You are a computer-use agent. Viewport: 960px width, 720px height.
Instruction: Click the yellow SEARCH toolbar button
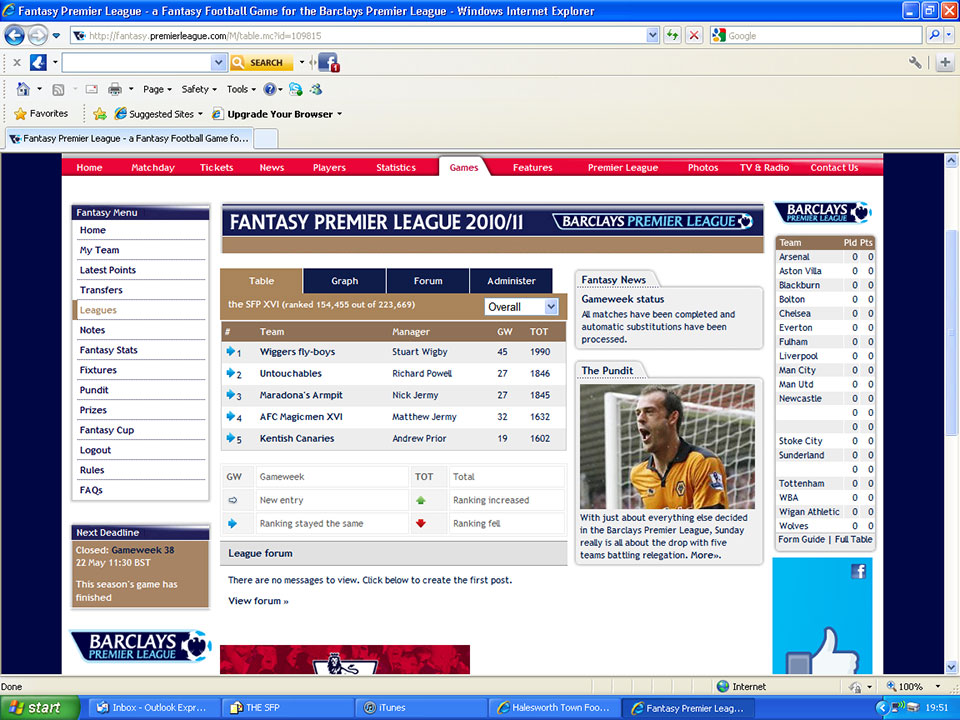[x=261, y=63]
